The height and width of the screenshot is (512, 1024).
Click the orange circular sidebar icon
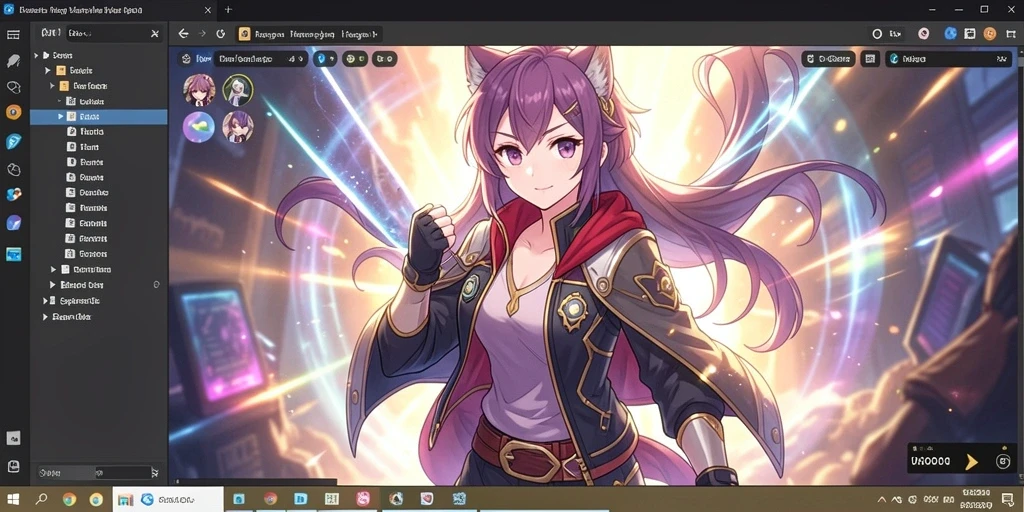click(x=13, y=112)
